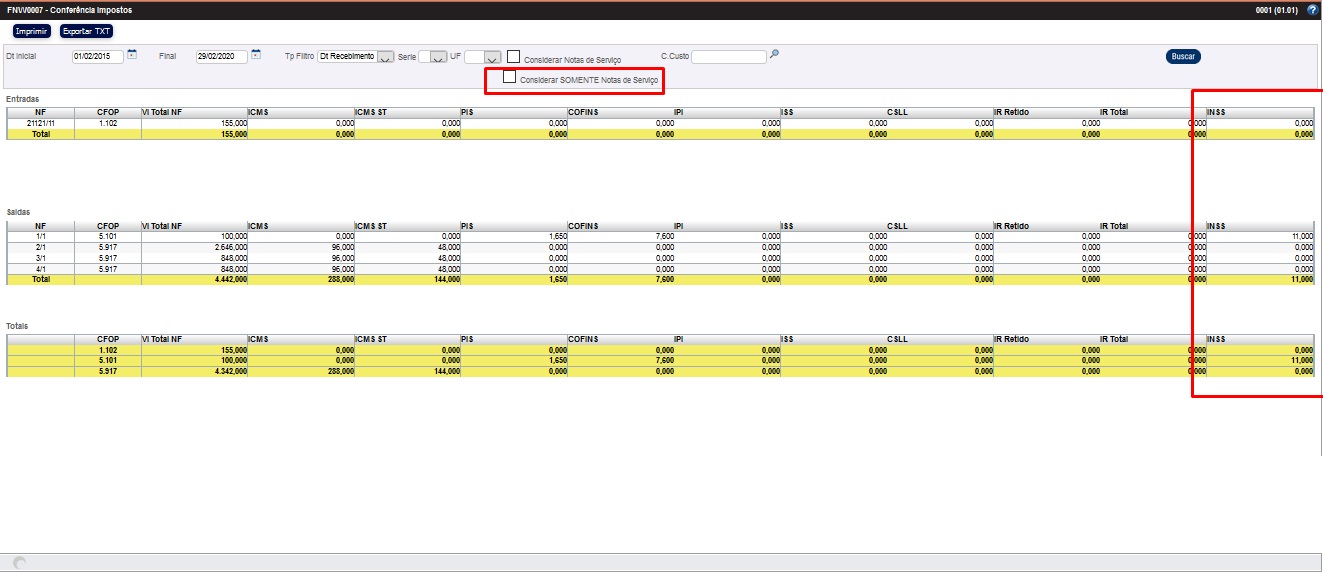Click the Final date input field
The image size is (1323, 573).
click(x=221, y=57)
